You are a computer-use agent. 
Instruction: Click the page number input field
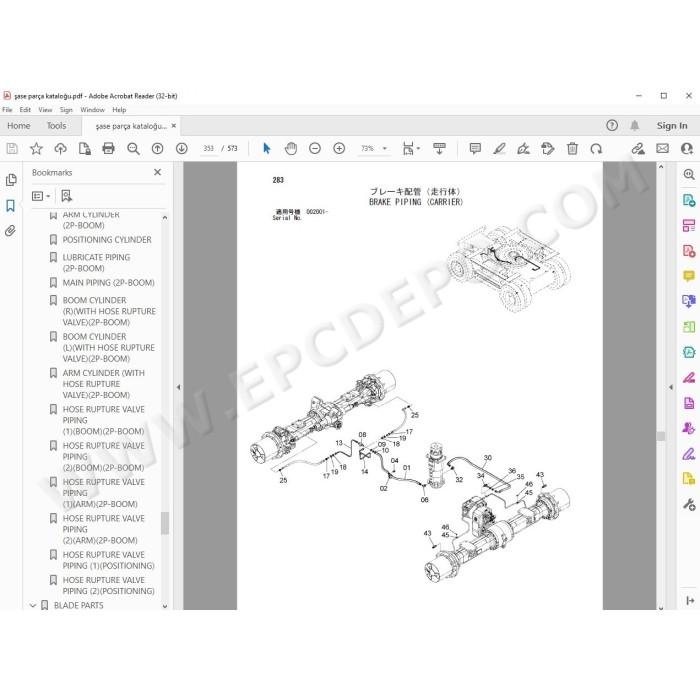pyautogui.click(x=208, y=148)
